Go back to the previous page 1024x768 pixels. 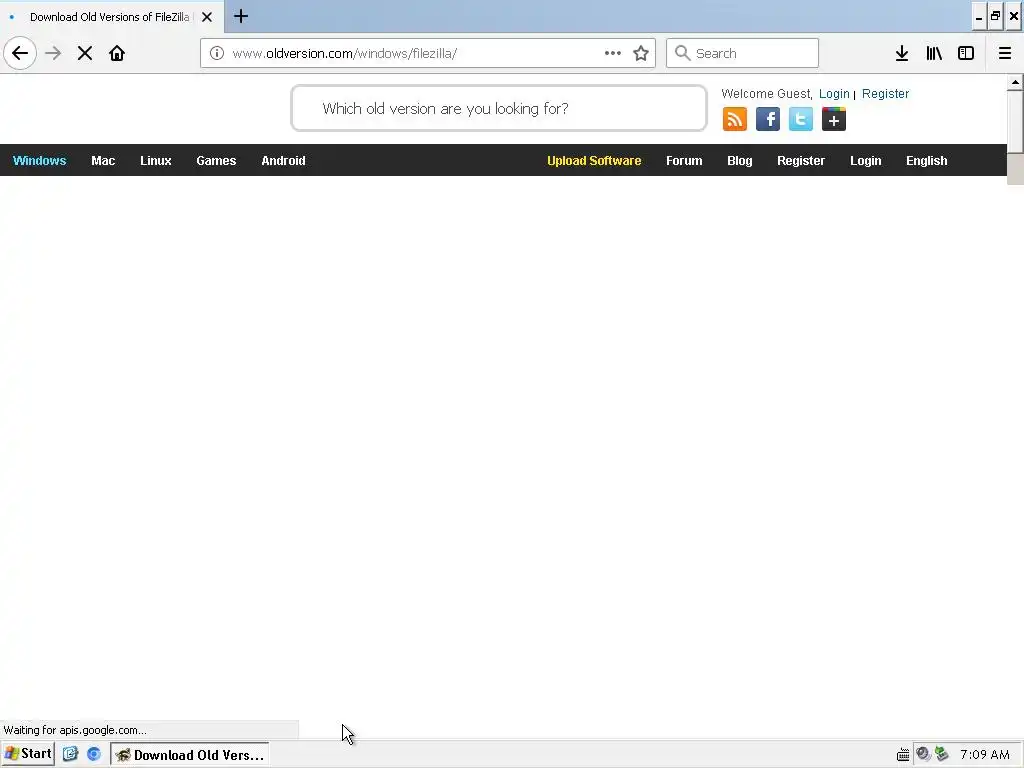click(20, 53)
